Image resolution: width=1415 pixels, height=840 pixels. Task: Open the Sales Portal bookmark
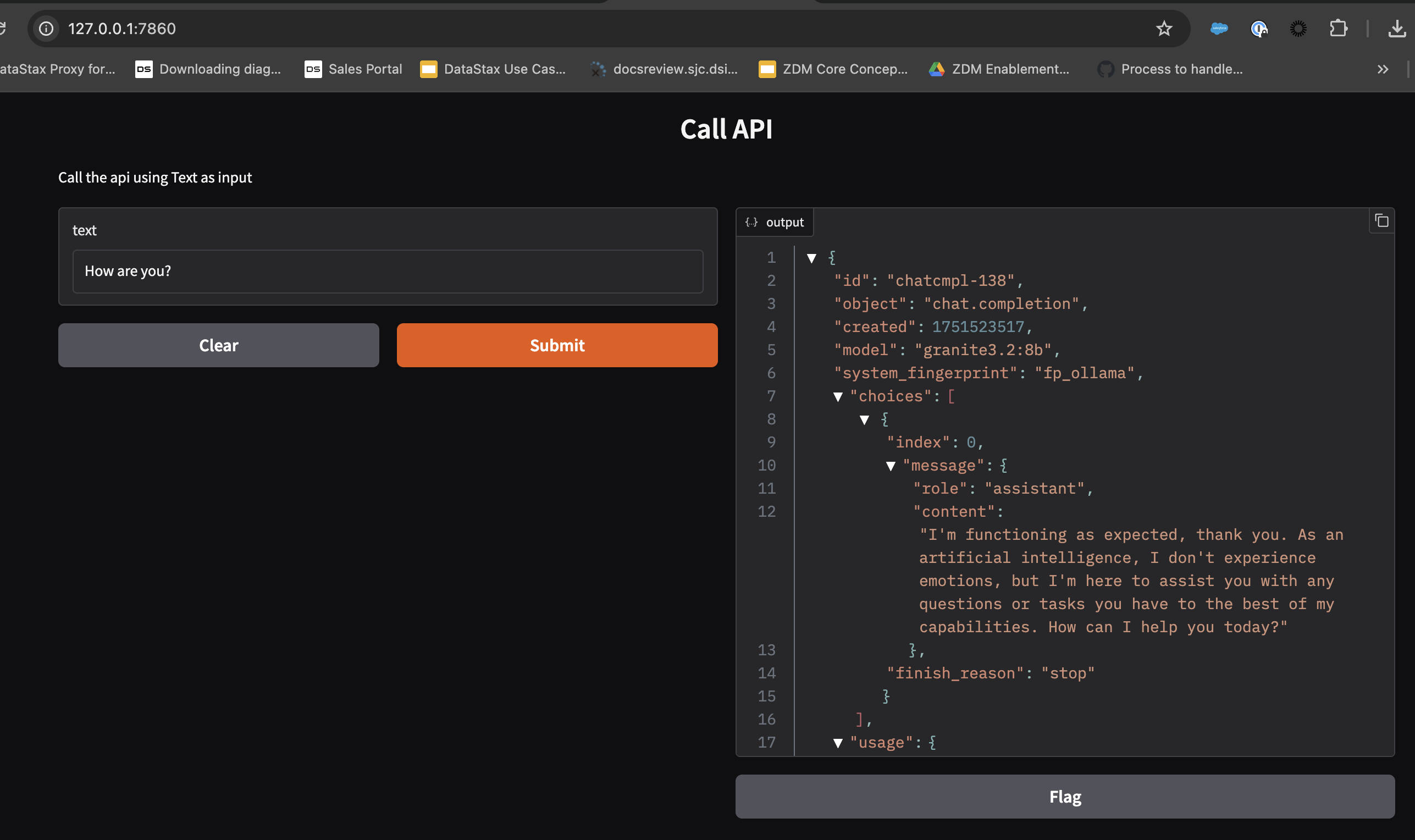pos(353,69)
